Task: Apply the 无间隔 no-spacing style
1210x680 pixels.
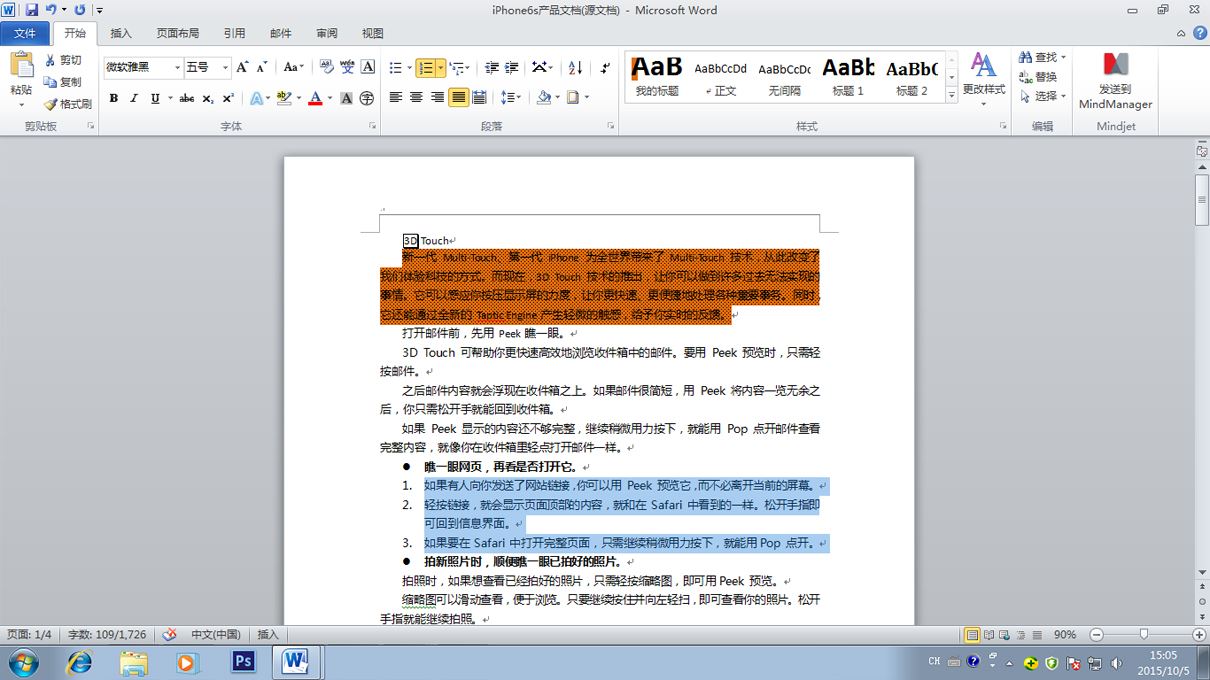Action: tap(784, 77)
